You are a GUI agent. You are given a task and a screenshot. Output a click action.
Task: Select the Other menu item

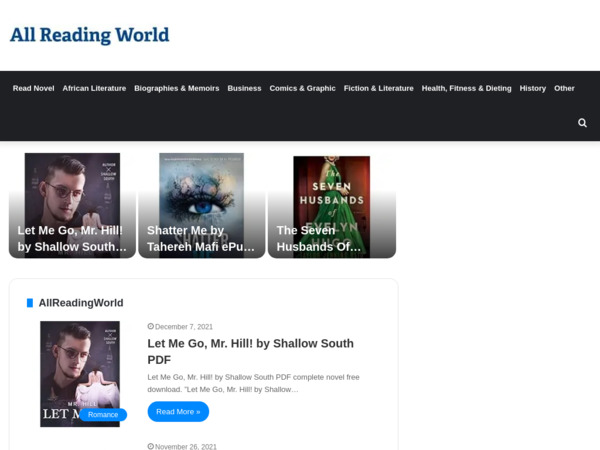[x=564, y=88]
